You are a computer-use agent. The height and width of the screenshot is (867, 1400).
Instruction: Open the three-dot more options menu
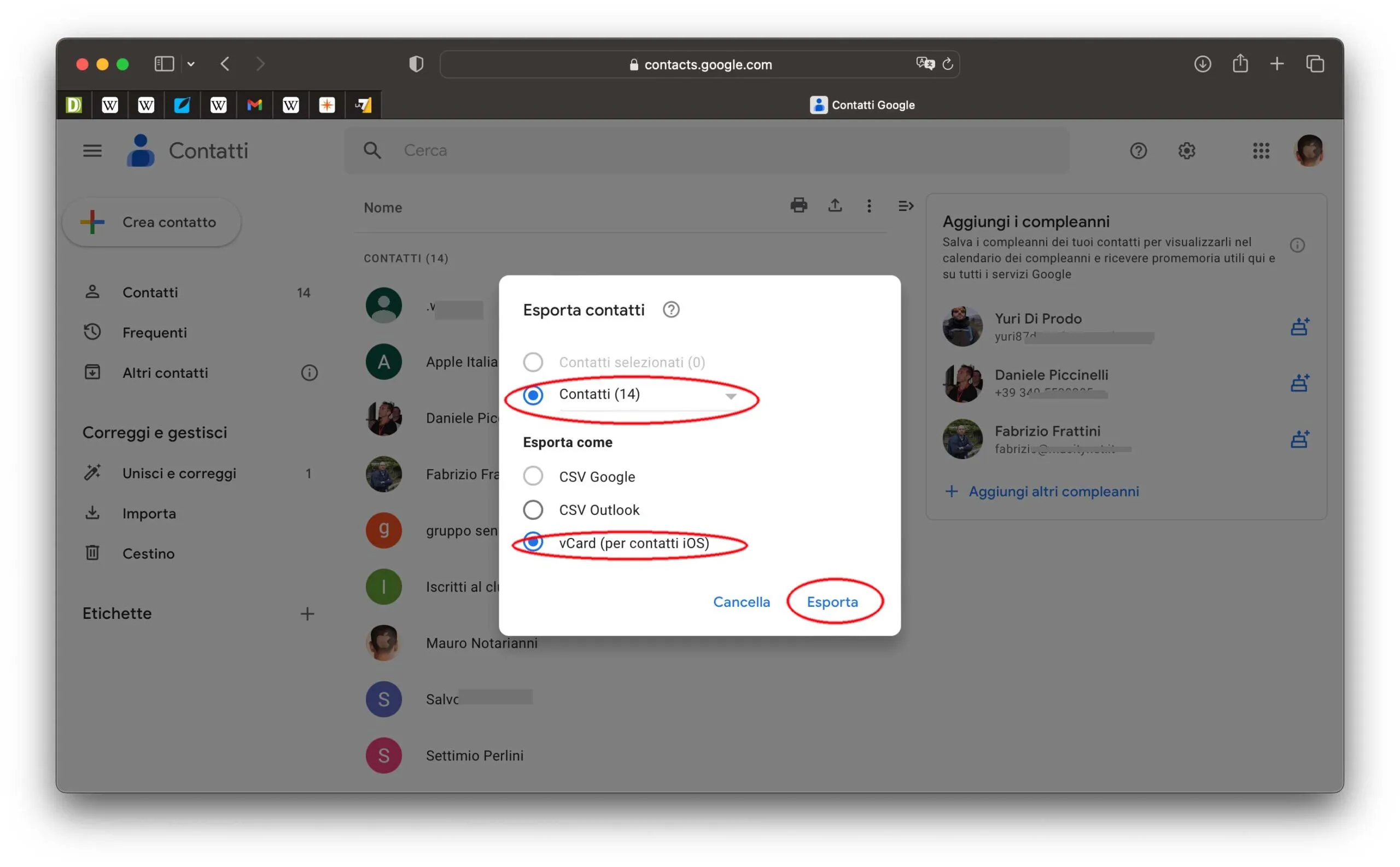click(x=869, y=206)
